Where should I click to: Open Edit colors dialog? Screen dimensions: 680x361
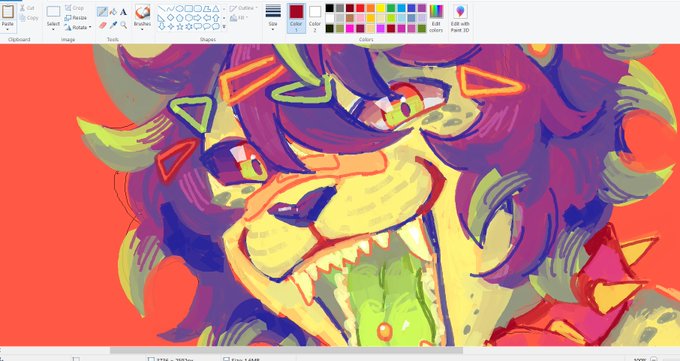pos(436,18)
